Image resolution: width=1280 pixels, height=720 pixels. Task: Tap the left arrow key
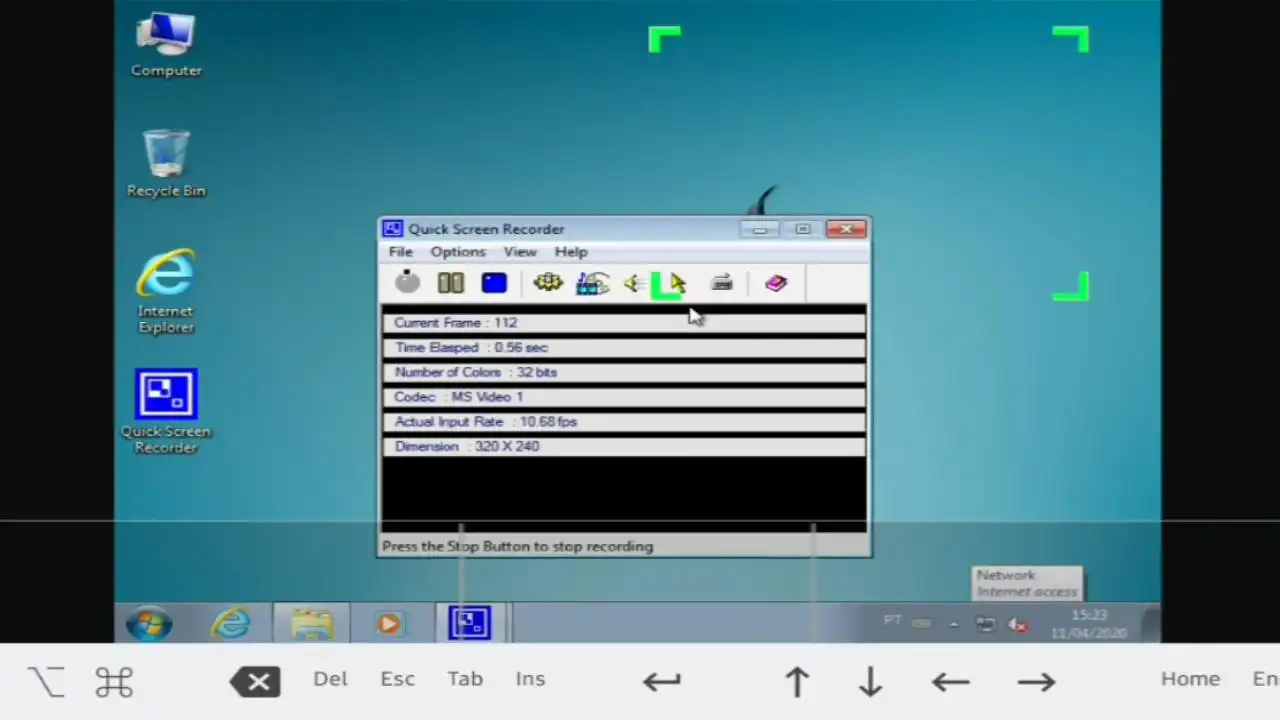pyautogui.click(x=950, y=682)
